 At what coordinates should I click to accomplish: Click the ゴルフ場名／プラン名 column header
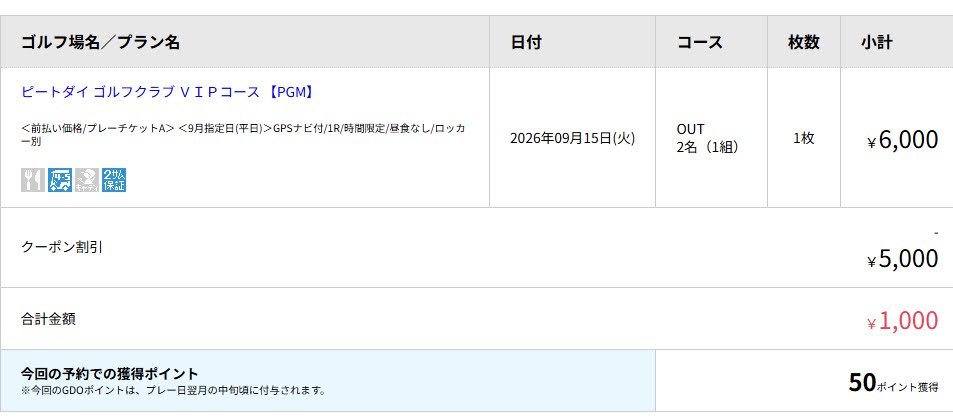100,42
